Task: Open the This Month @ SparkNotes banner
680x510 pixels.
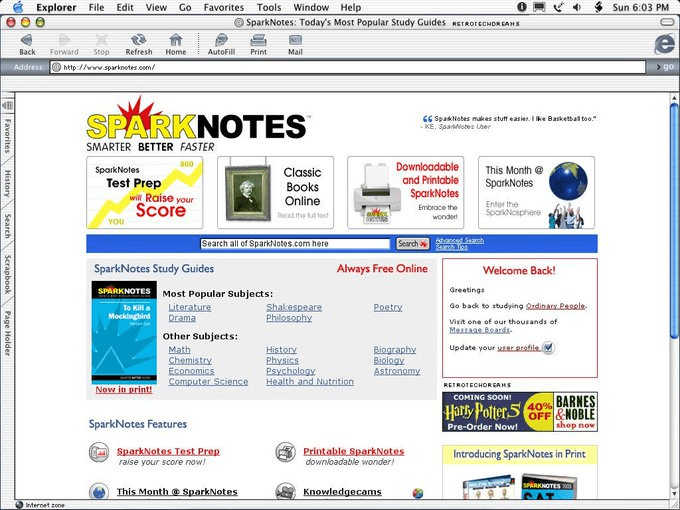Action: tap(536, 193)
